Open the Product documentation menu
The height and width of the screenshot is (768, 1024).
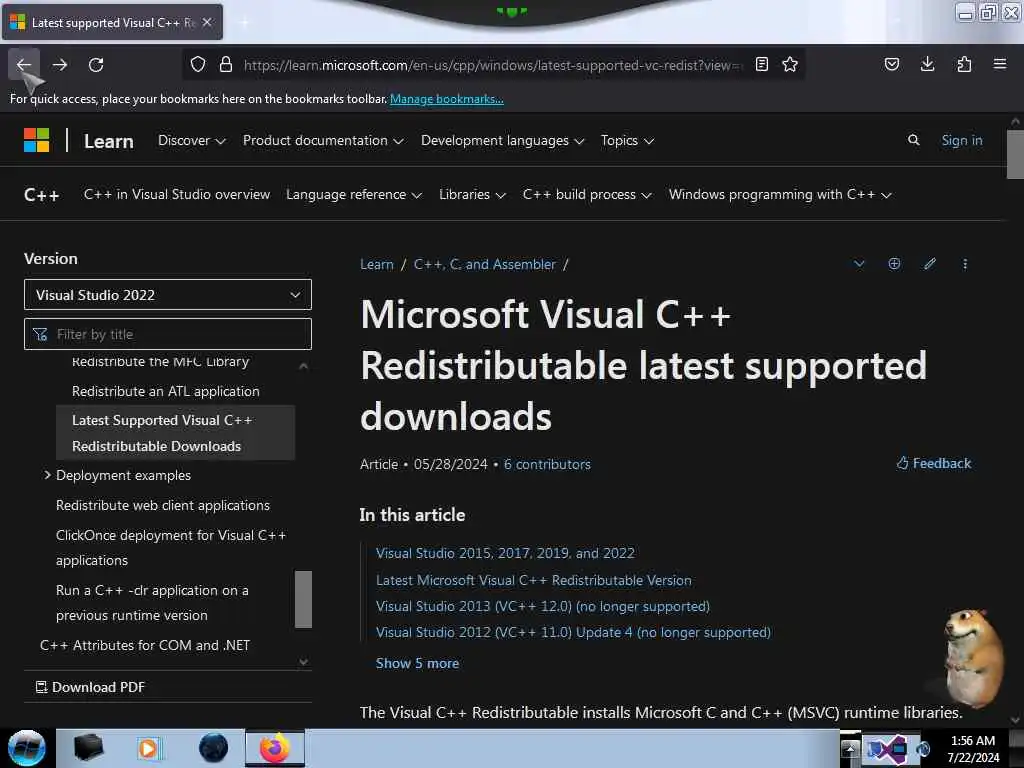point(323,140)
